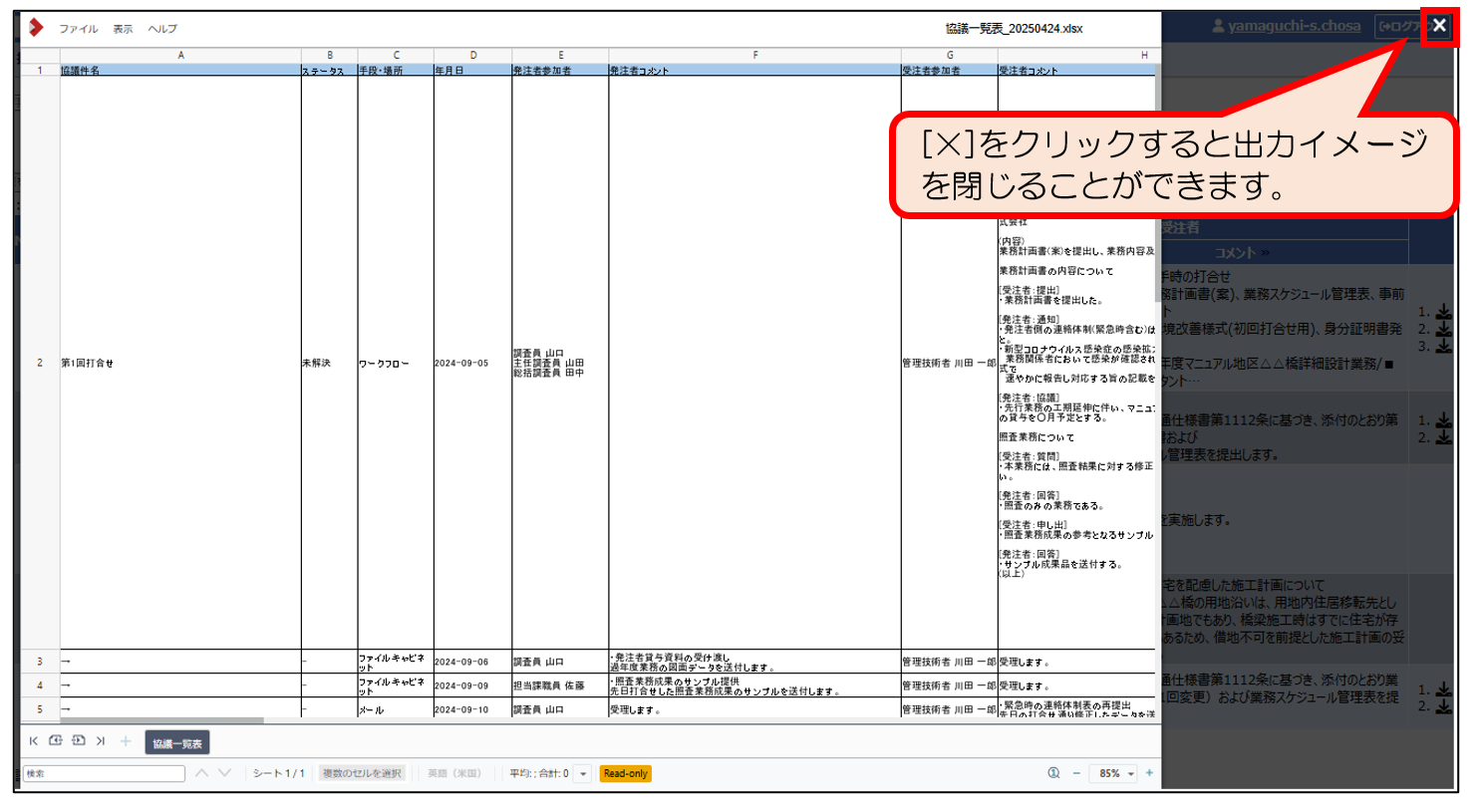Click the 協議件名 header cell
Screen dimensions: 1480x812
pyautogui.click(x=180, y=70)
